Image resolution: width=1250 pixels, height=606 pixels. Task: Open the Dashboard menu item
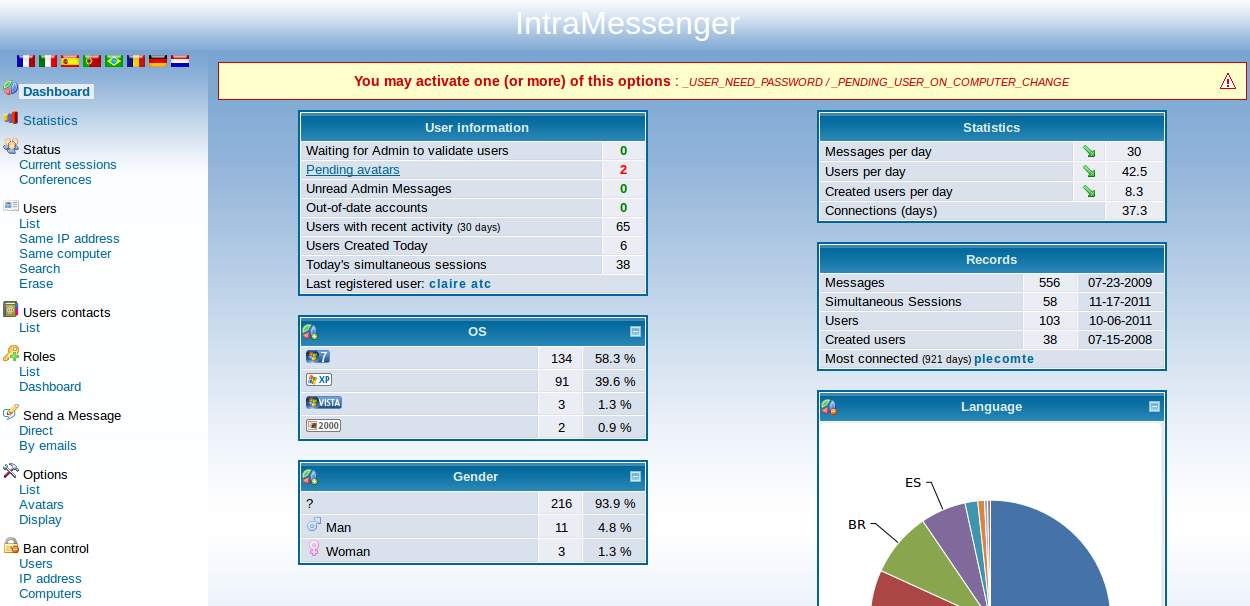coord(57,91)
